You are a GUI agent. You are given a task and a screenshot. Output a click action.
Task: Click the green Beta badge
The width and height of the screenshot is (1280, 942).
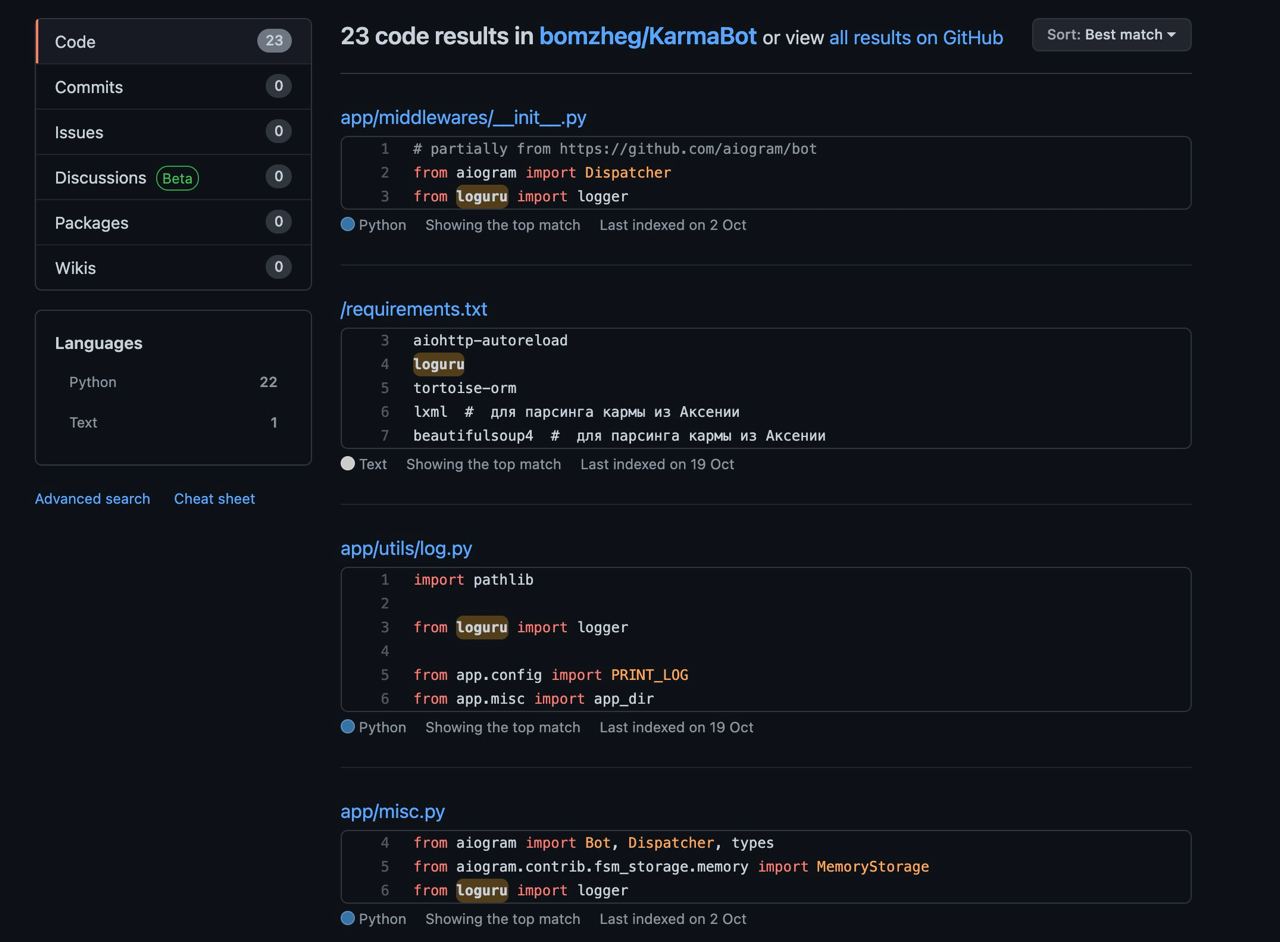(177, 178)
